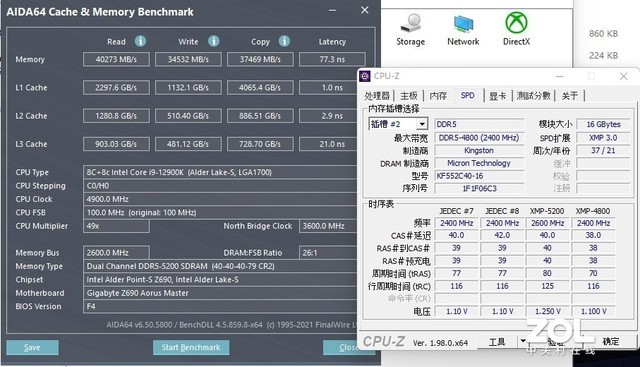Open the 关于 tab in CPU-Z
Viewport: 640px width, 367px height.
coord(569,96)
